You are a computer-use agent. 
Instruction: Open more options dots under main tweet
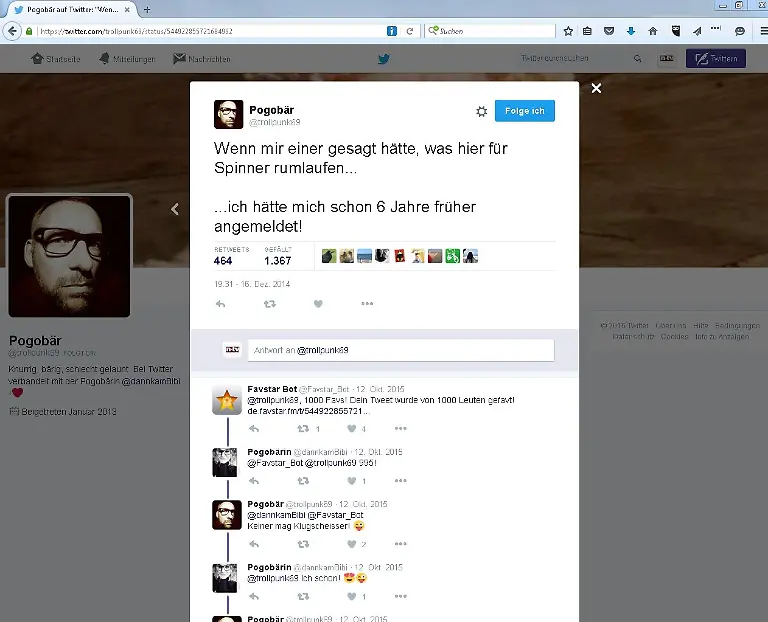click(x=367, y=304)
